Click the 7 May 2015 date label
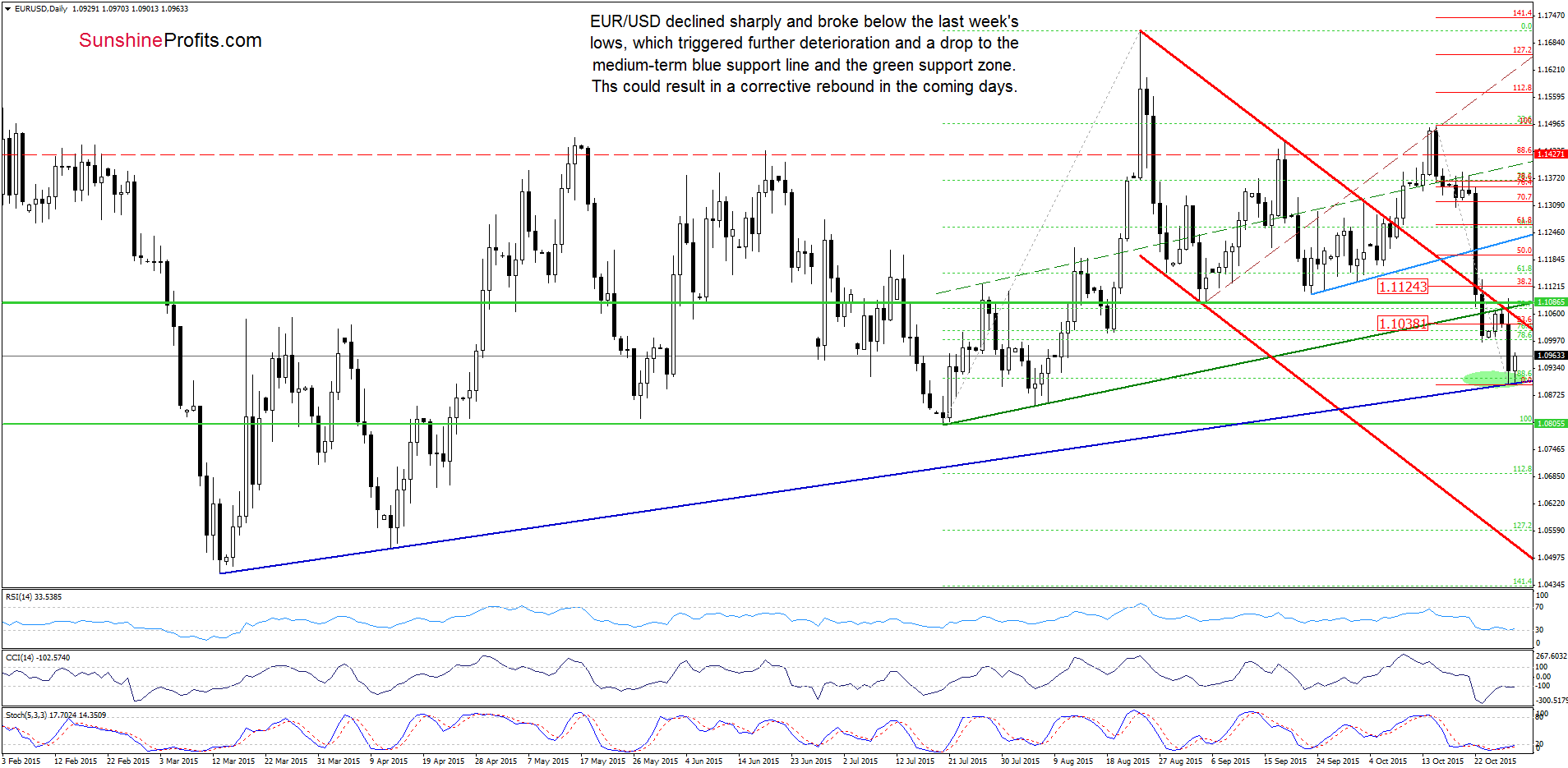 [x=548, y=761]
